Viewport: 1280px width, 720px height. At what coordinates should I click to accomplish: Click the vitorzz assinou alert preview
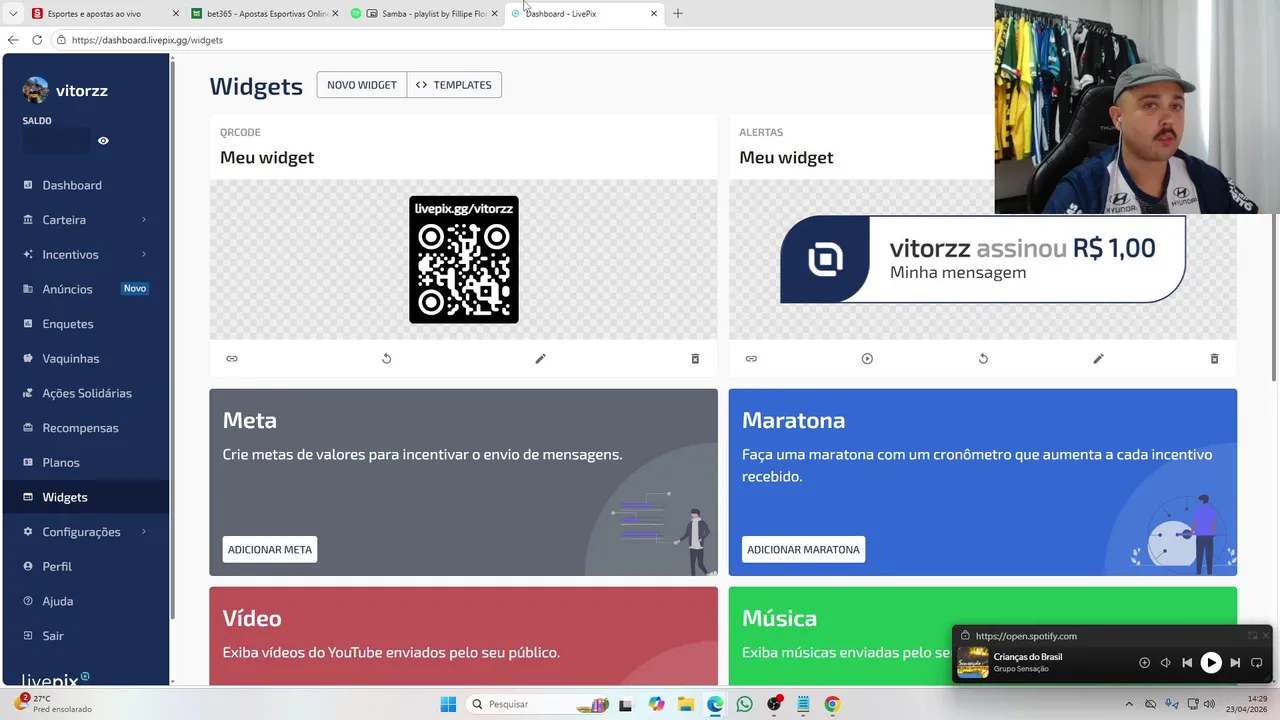point(983,259)
